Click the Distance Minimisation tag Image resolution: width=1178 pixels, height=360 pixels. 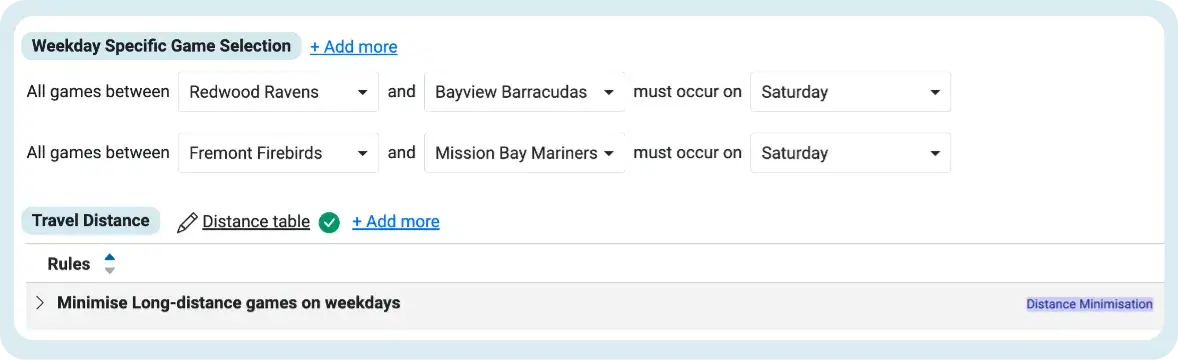[x=1089, y=304]
